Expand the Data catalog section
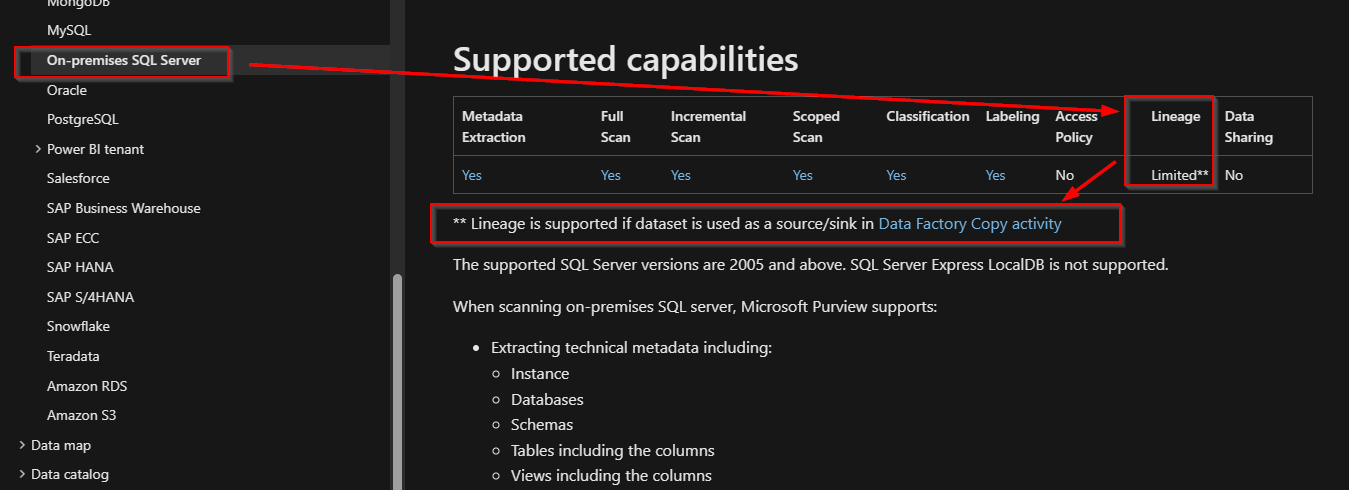 pyautogui.click(x=23, y=475)
